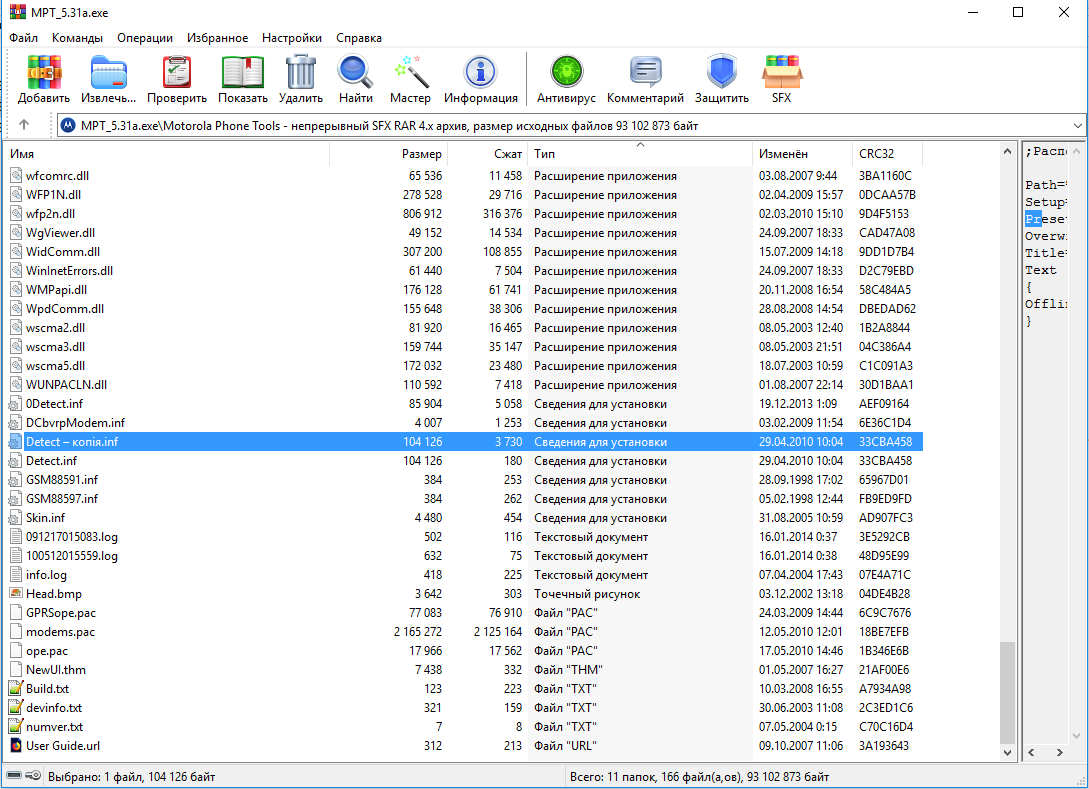Click the disk drive icon in status bar
1089x789 pixels.
pos(13,776)
